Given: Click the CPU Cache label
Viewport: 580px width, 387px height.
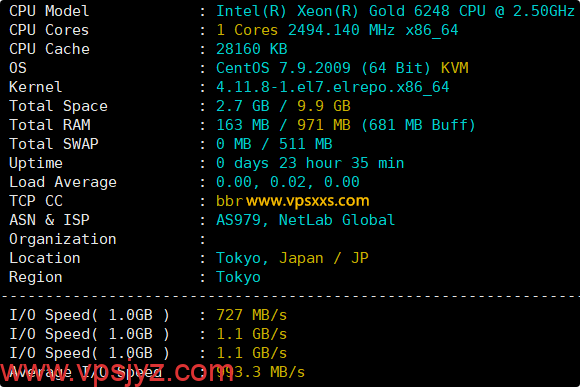Looking at the screenshot, I should click(x=50, y=49).
